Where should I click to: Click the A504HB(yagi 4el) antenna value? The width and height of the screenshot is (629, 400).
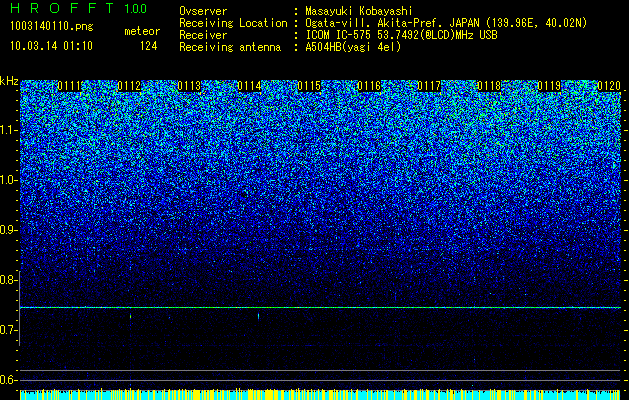[x=353, y=47]
